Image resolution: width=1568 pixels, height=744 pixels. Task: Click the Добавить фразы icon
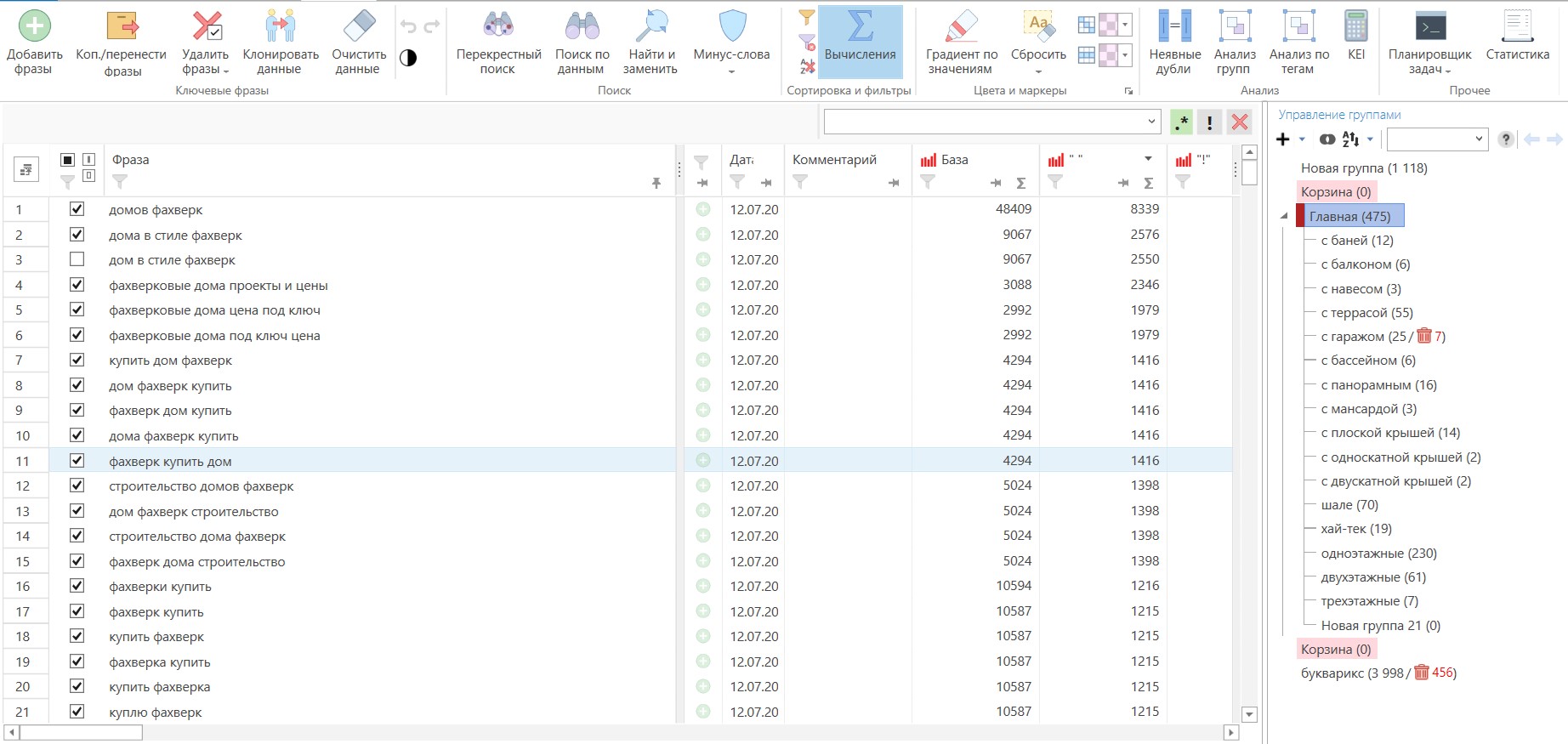click(34, 27)
